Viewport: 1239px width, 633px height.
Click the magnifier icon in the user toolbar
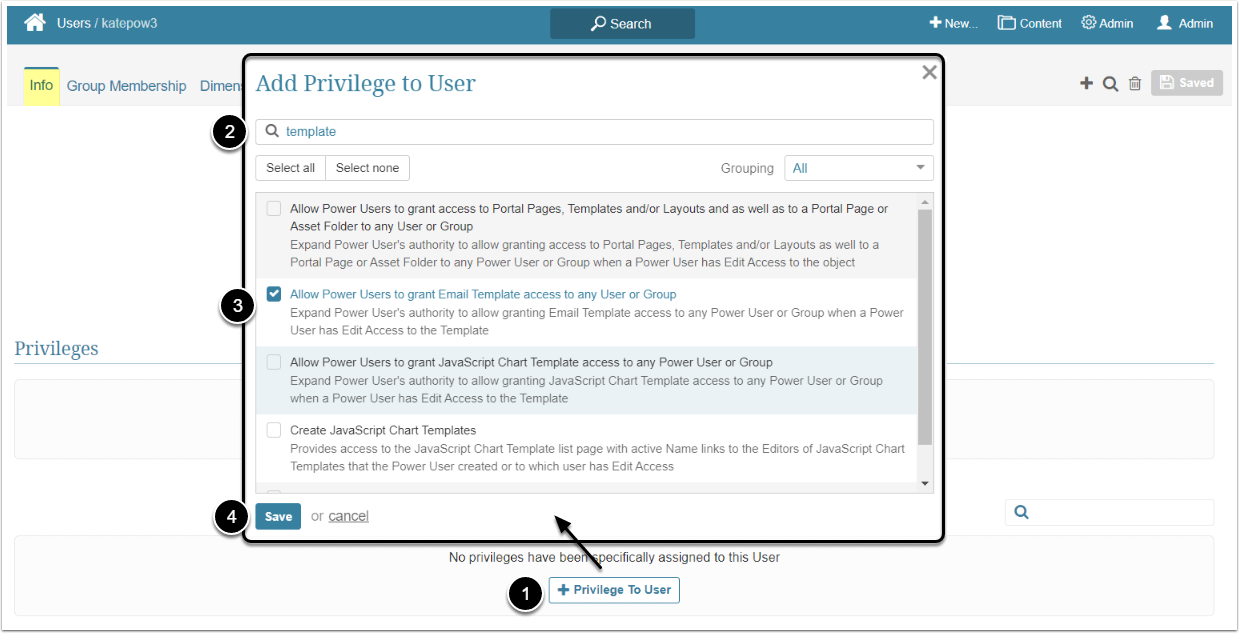pos(1110,84)
